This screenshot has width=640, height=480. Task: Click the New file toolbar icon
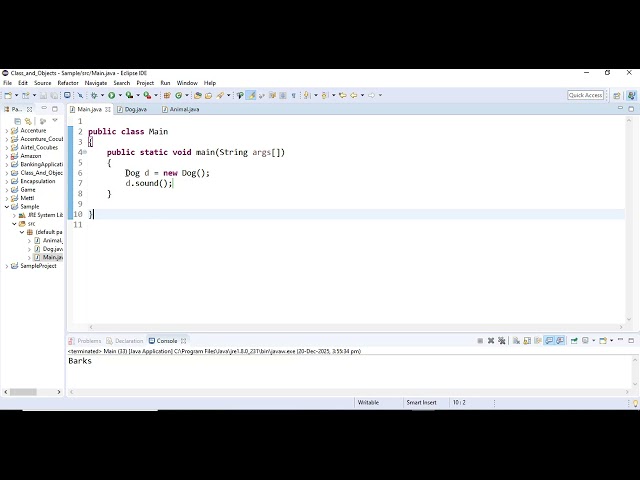tap(8, 96)
